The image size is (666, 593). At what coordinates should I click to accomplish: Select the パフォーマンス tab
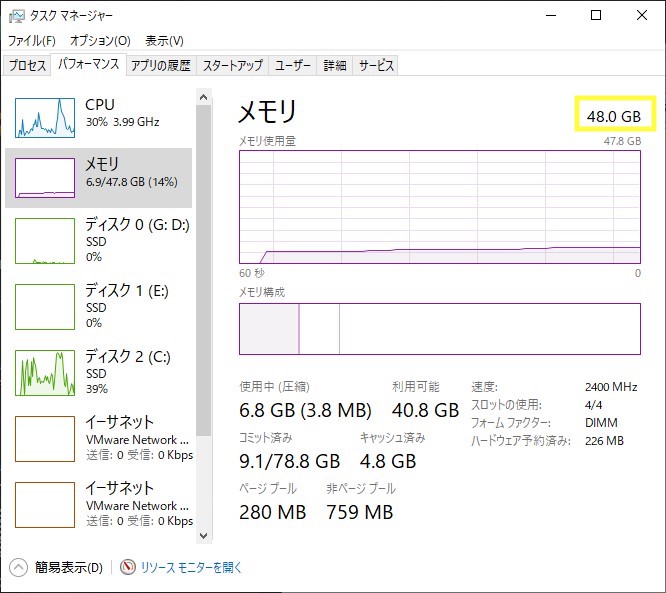(89, 65)
